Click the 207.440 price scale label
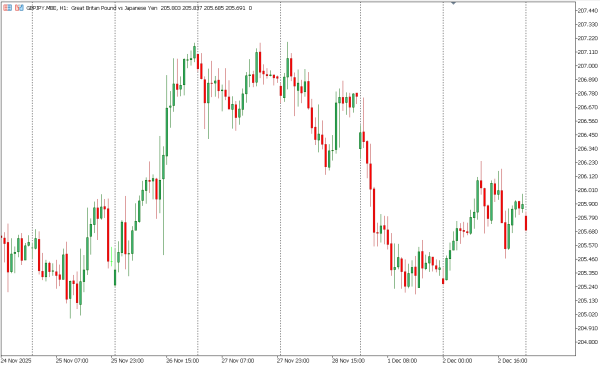This screenshot has width=600, height=366. tap(587, 10)
